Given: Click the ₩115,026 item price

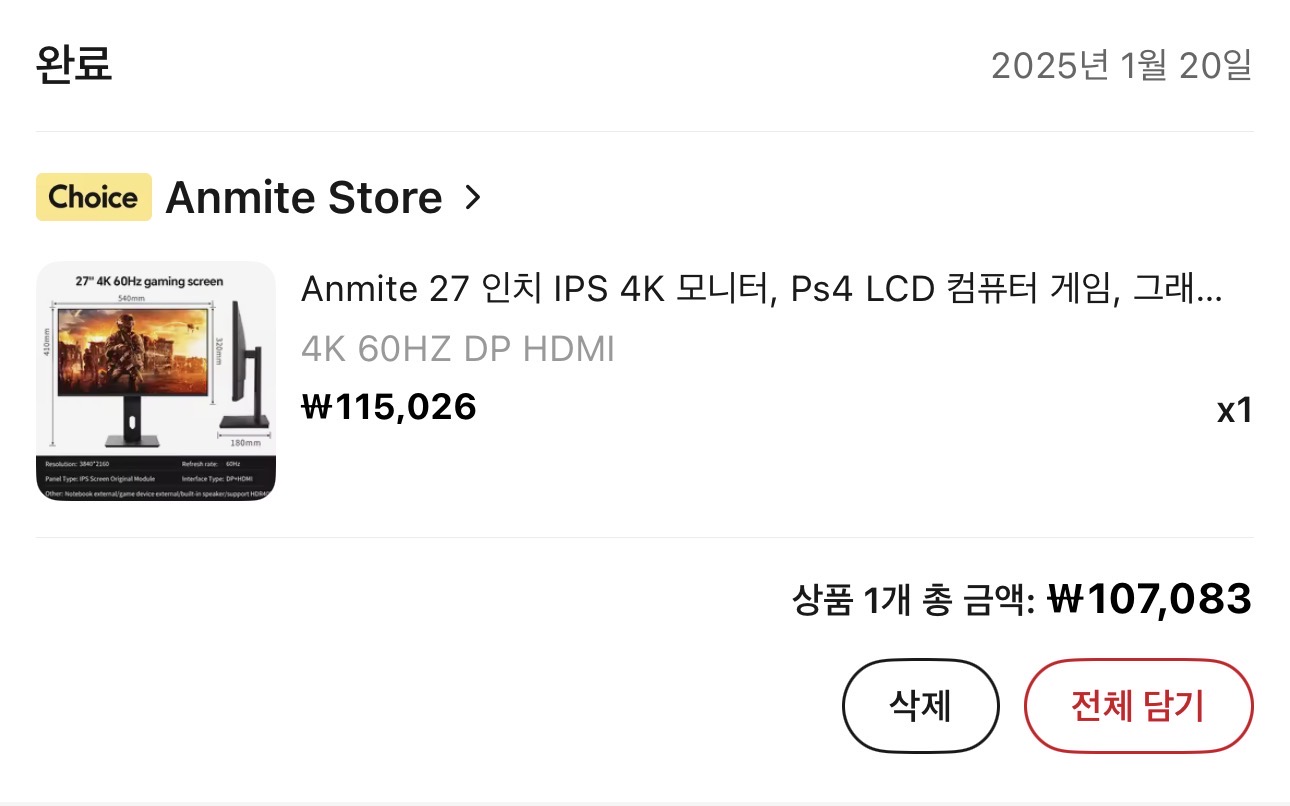Looking at the screenshot, I should click(388, 407).
